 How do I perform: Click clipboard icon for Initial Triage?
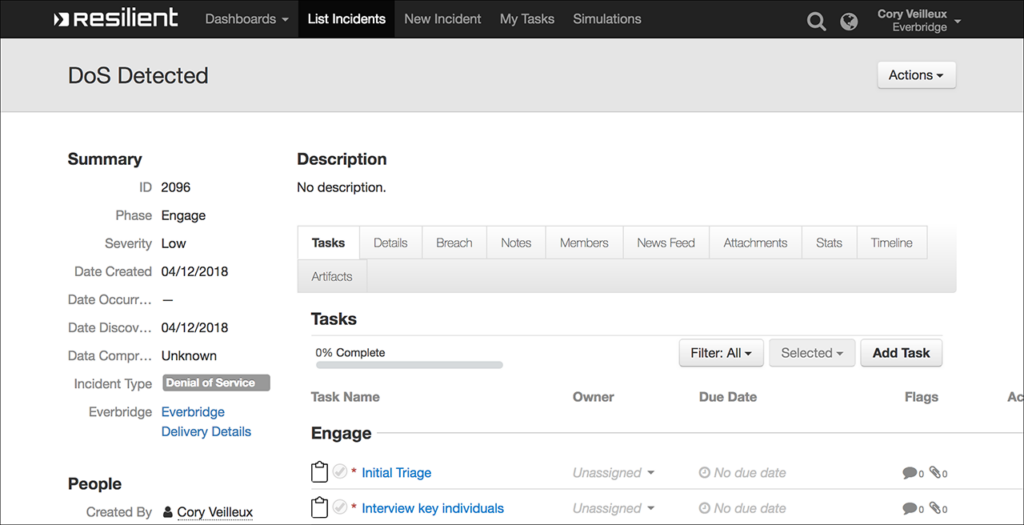click(x=319, y=472)
